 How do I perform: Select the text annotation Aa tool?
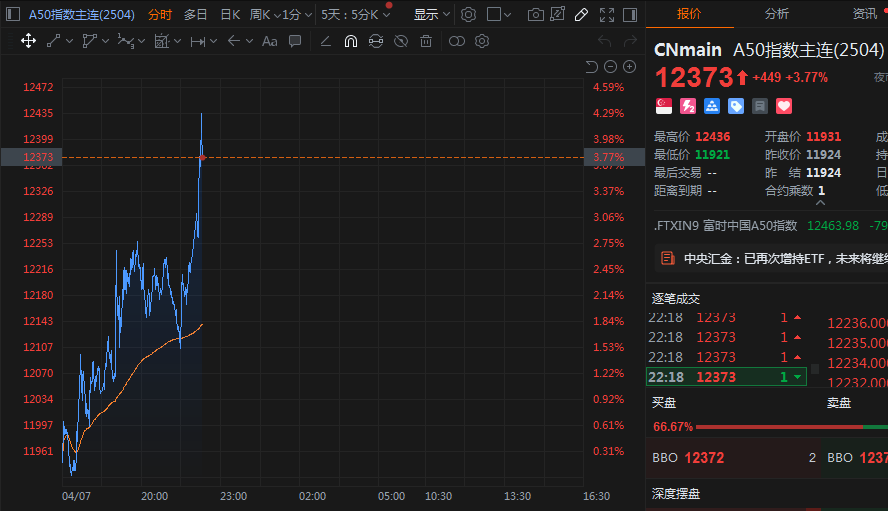click(269, 41)
